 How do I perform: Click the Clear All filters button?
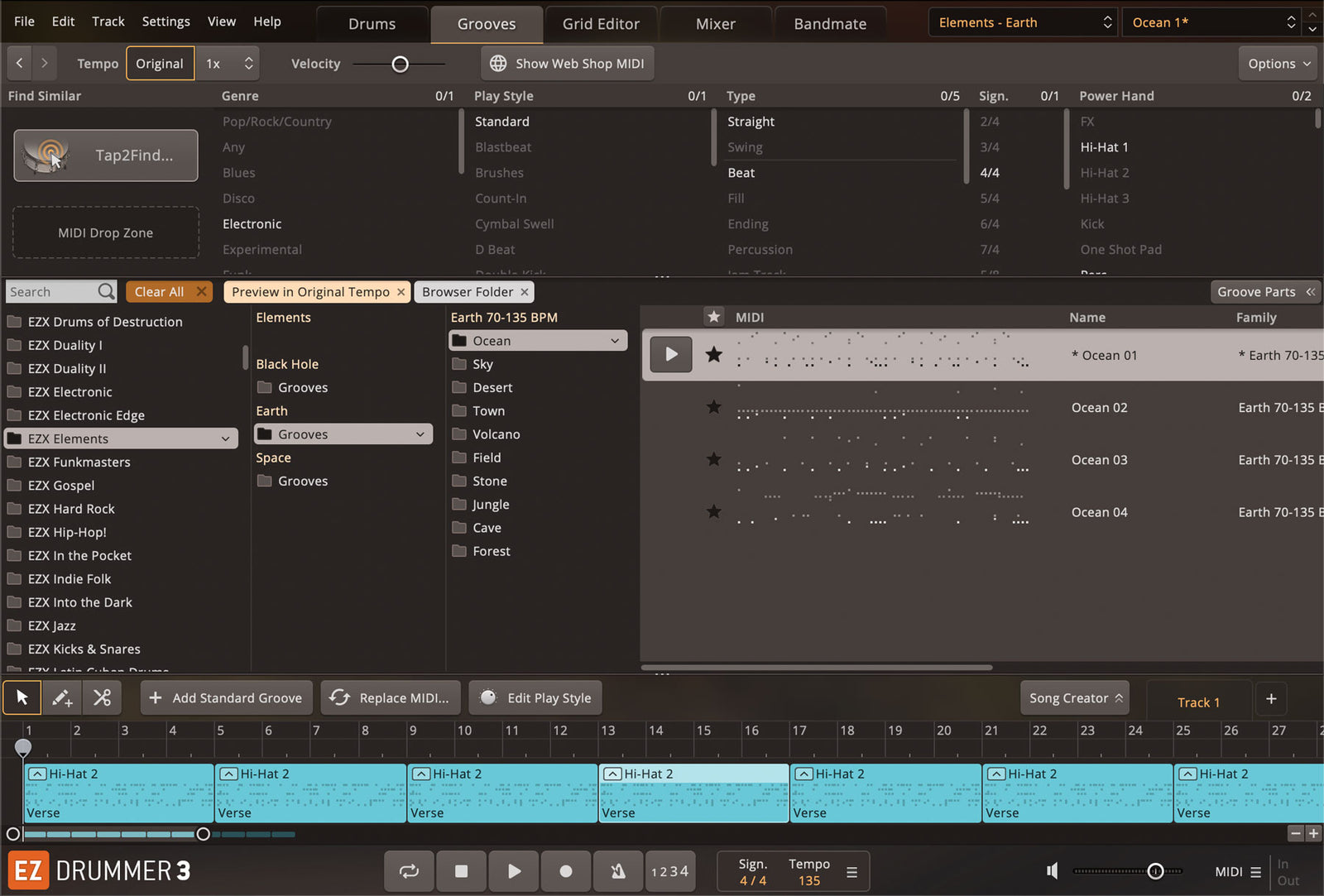click(169, 291)
